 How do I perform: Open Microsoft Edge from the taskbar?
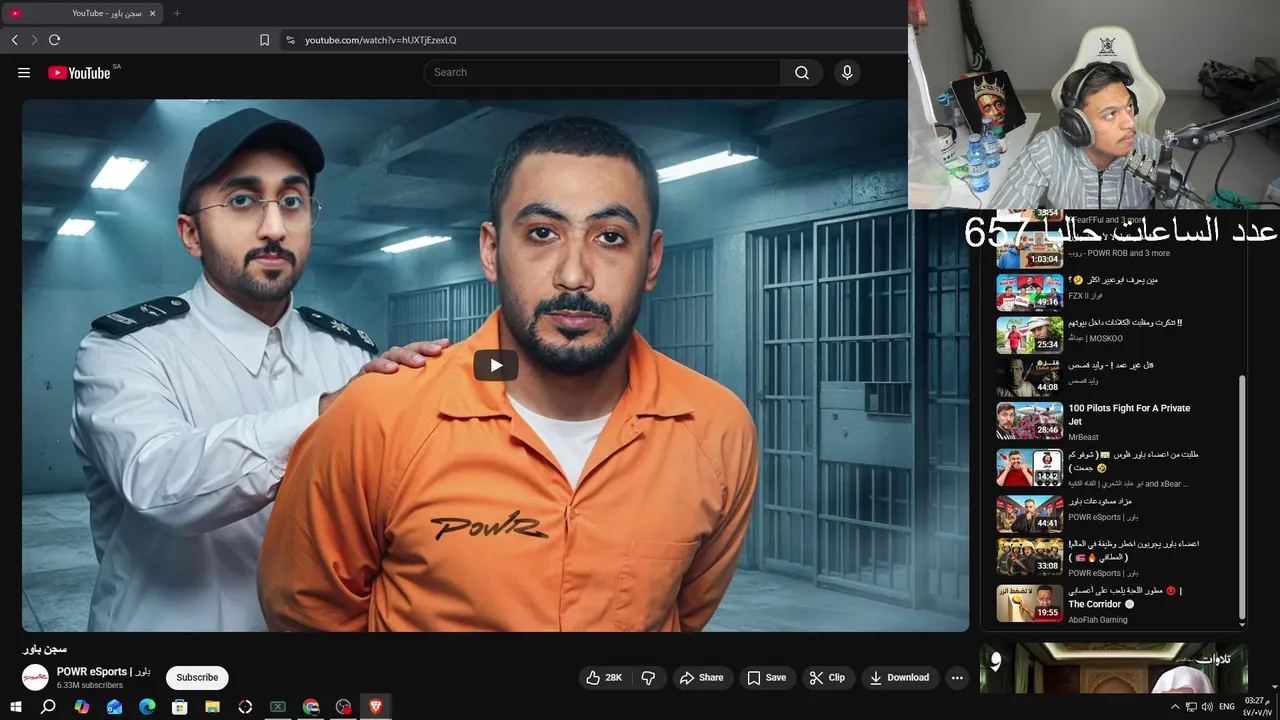pyautogui.click(x=147, y=707)
